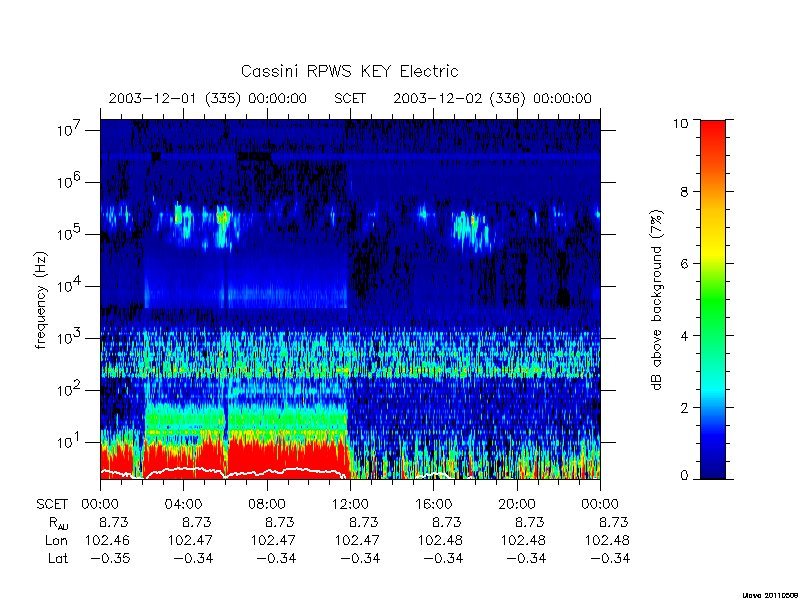This screenshot has height=600, width=800.
Task: Click the R_AU row label
Action: 58,523
